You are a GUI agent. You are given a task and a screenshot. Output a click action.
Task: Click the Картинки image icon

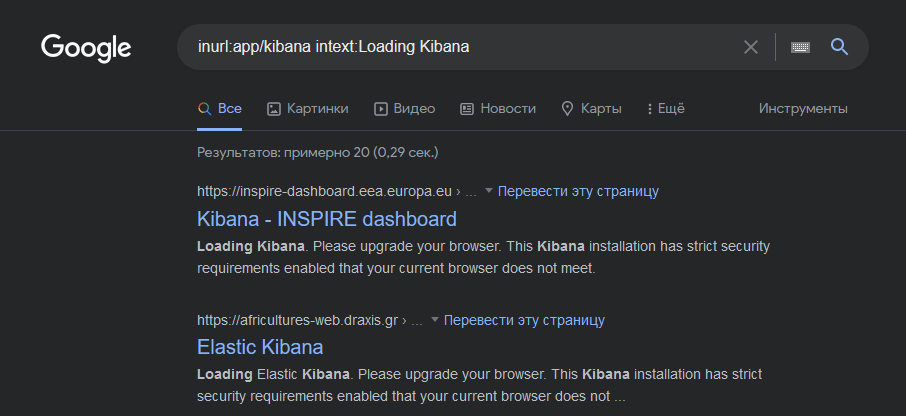click(x=274, y=109)
